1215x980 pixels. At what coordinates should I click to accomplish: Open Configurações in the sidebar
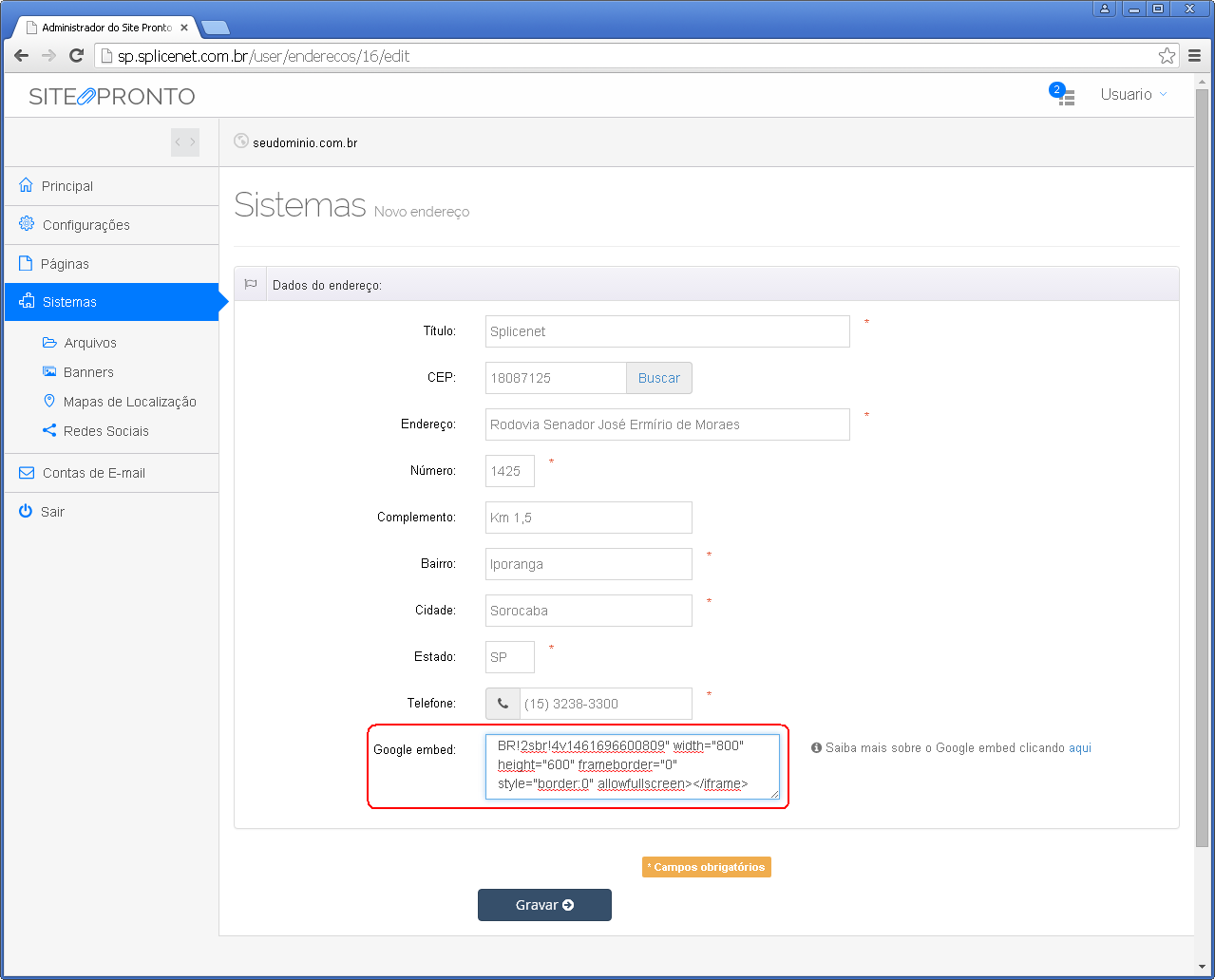[85, 225]
